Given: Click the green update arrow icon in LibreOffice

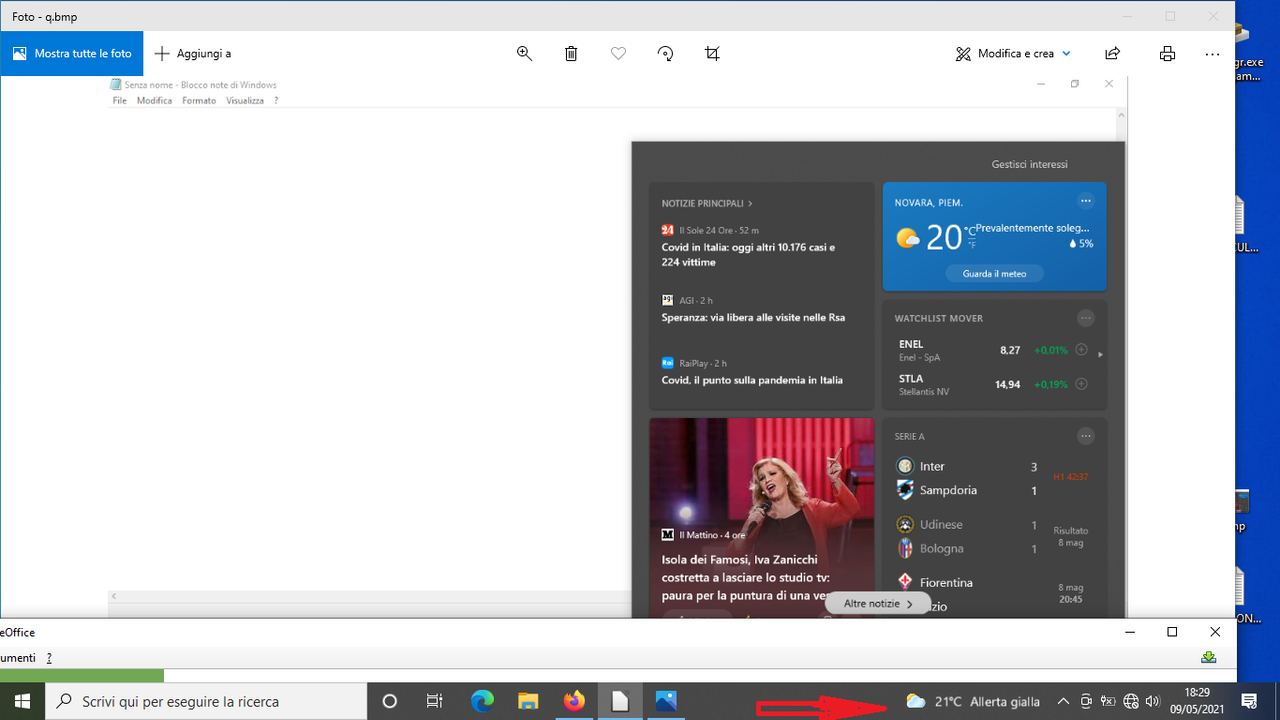Looking at the screenshot, I should click(x=1209, y=657).
